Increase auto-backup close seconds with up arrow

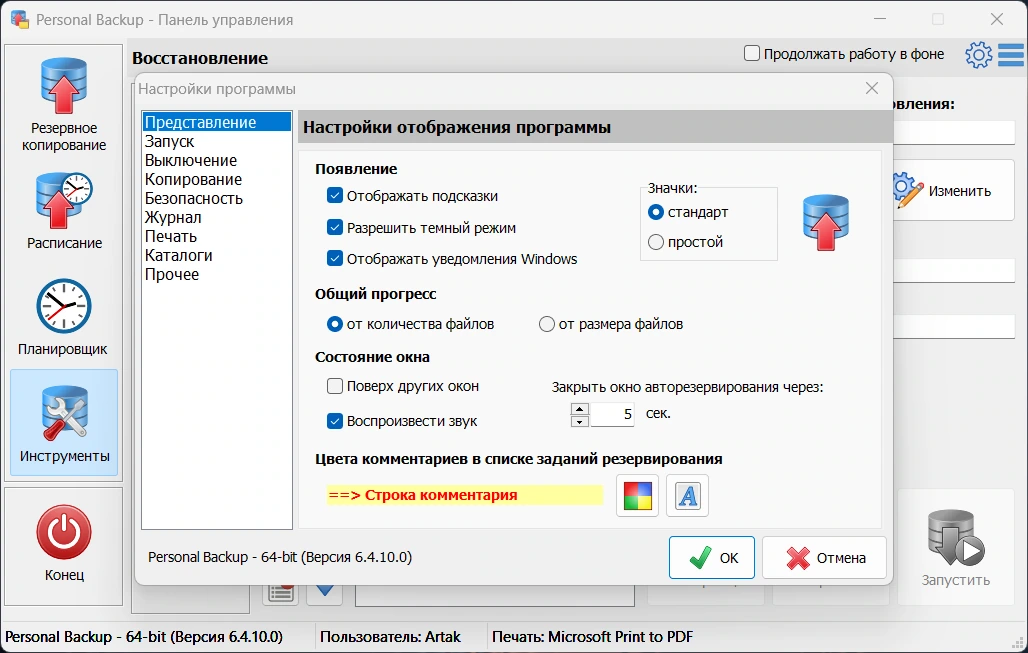point(580,409)
